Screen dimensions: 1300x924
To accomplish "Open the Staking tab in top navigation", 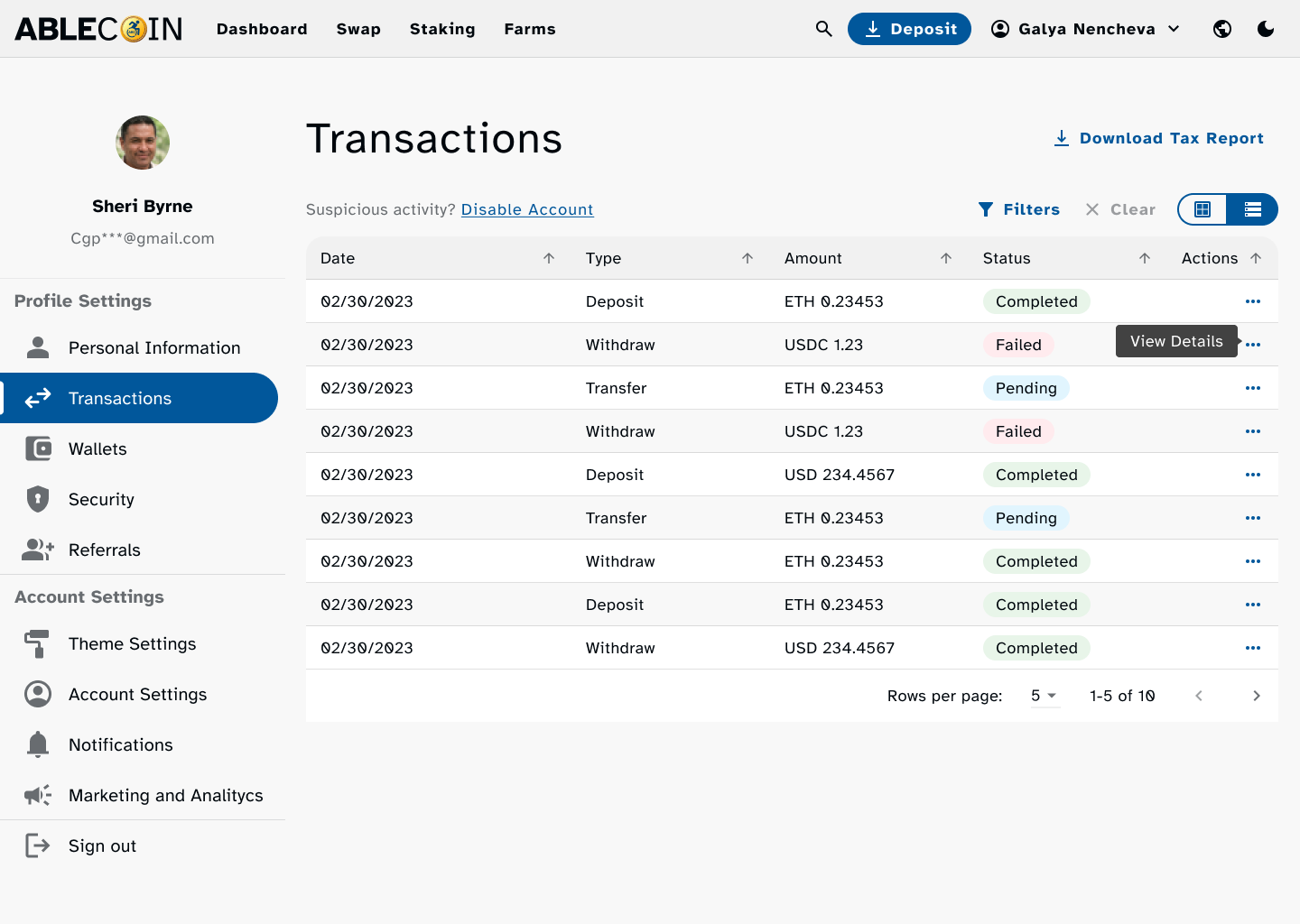I will pos(442,29).
